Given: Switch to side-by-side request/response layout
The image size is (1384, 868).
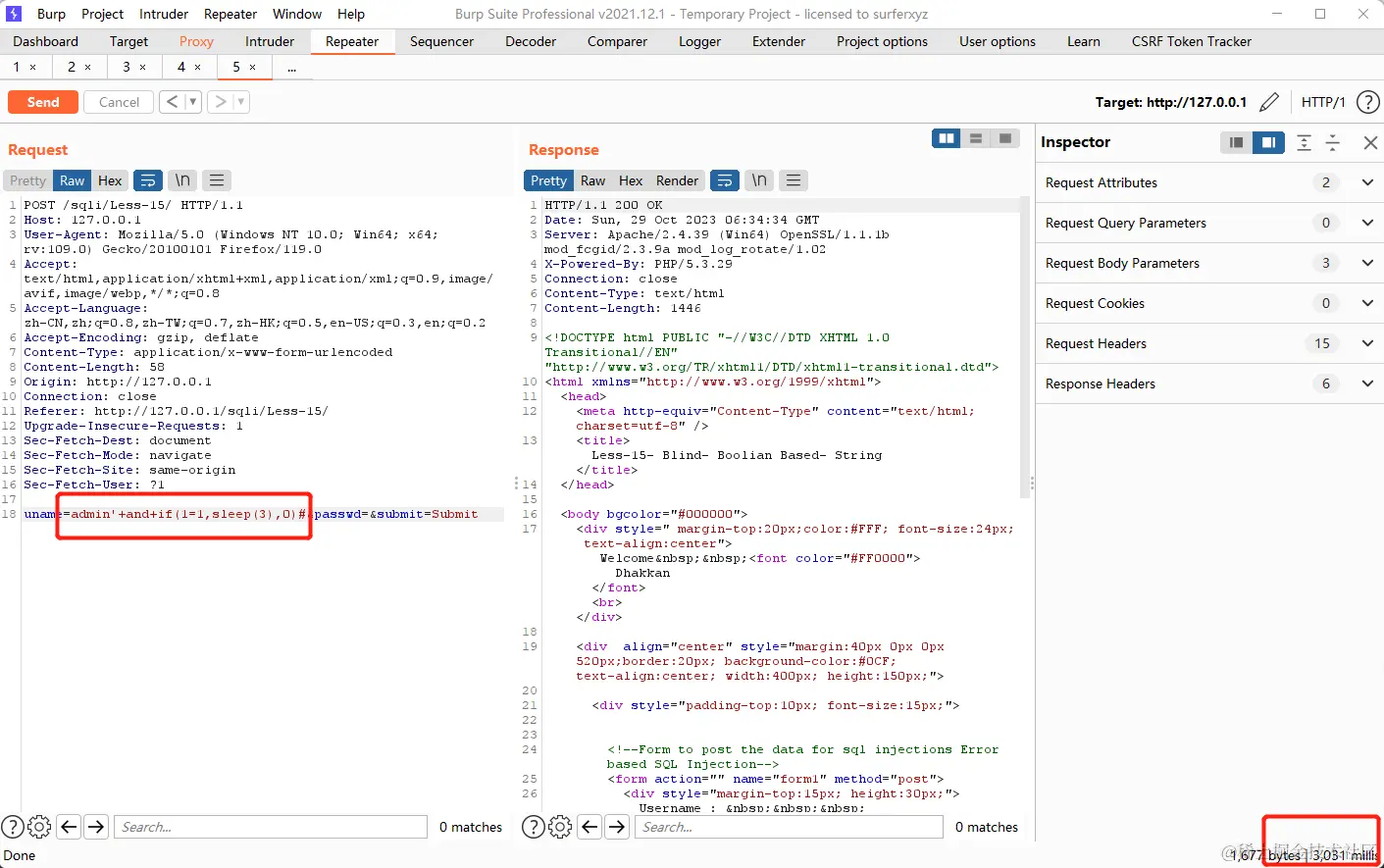Looking at the screenshot, I should [947, 138].
